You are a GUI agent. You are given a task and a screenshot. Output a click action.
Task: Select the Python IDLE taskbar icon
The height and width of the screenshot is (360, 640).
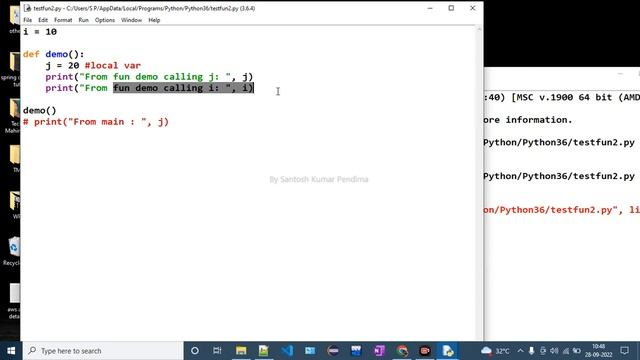pos(448,351)
